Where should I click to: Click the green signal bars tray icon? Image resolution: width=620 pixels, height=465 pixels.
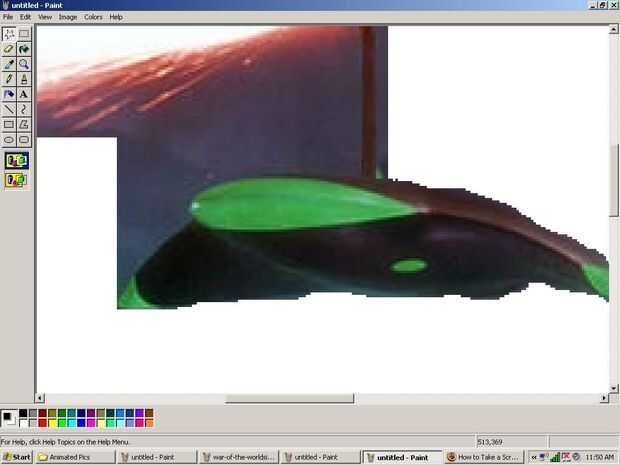(555, 457)
